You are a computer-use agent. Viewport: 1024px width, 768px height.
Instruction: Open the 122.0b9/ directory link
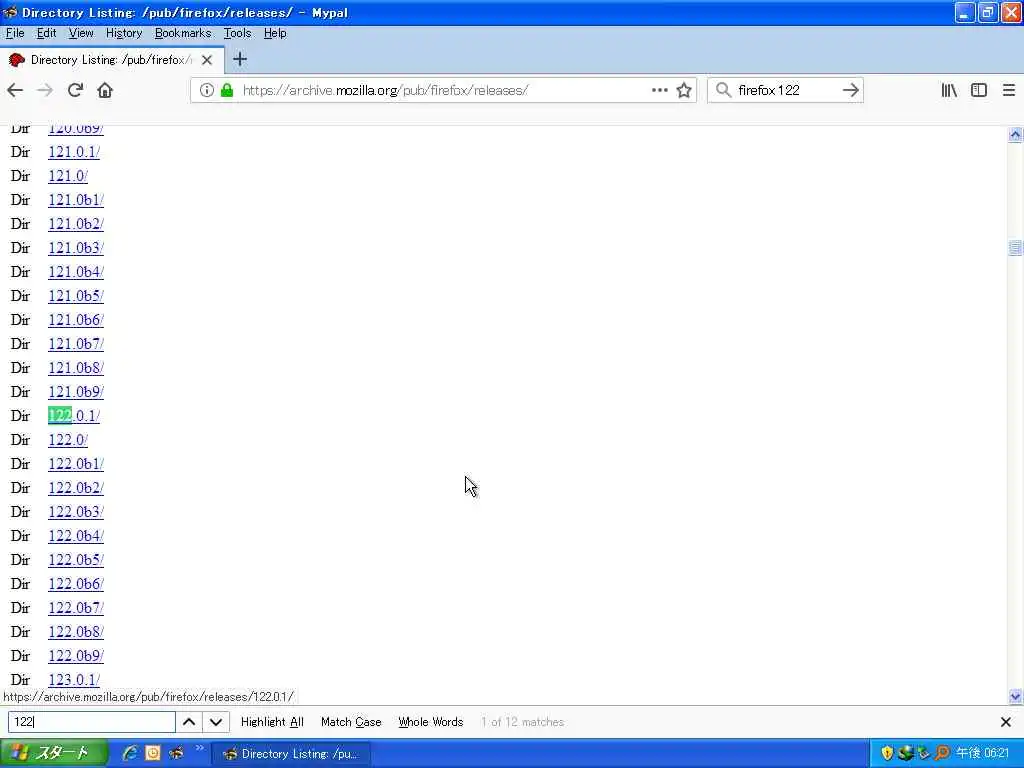pyautogui.click(x=76, y=656)
